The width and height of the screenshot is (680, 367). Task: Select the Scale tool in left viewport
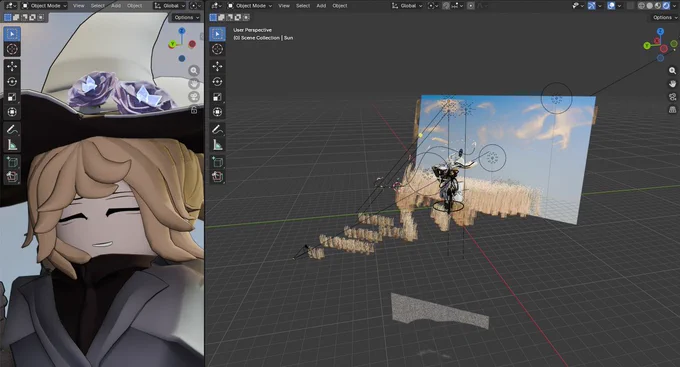(12, 97)
